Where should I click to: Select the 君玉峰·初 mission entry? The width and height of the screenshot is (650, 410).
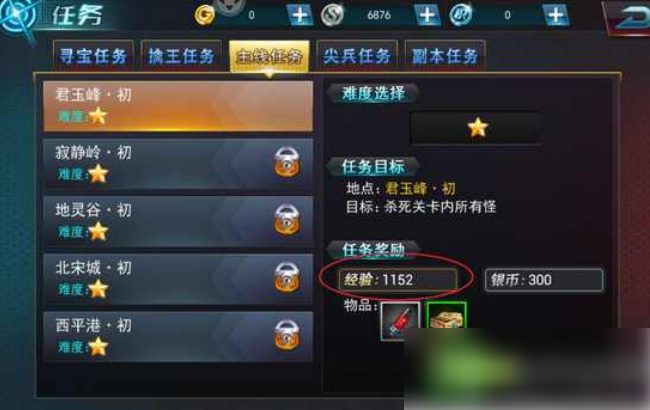[x=178, y=106]
